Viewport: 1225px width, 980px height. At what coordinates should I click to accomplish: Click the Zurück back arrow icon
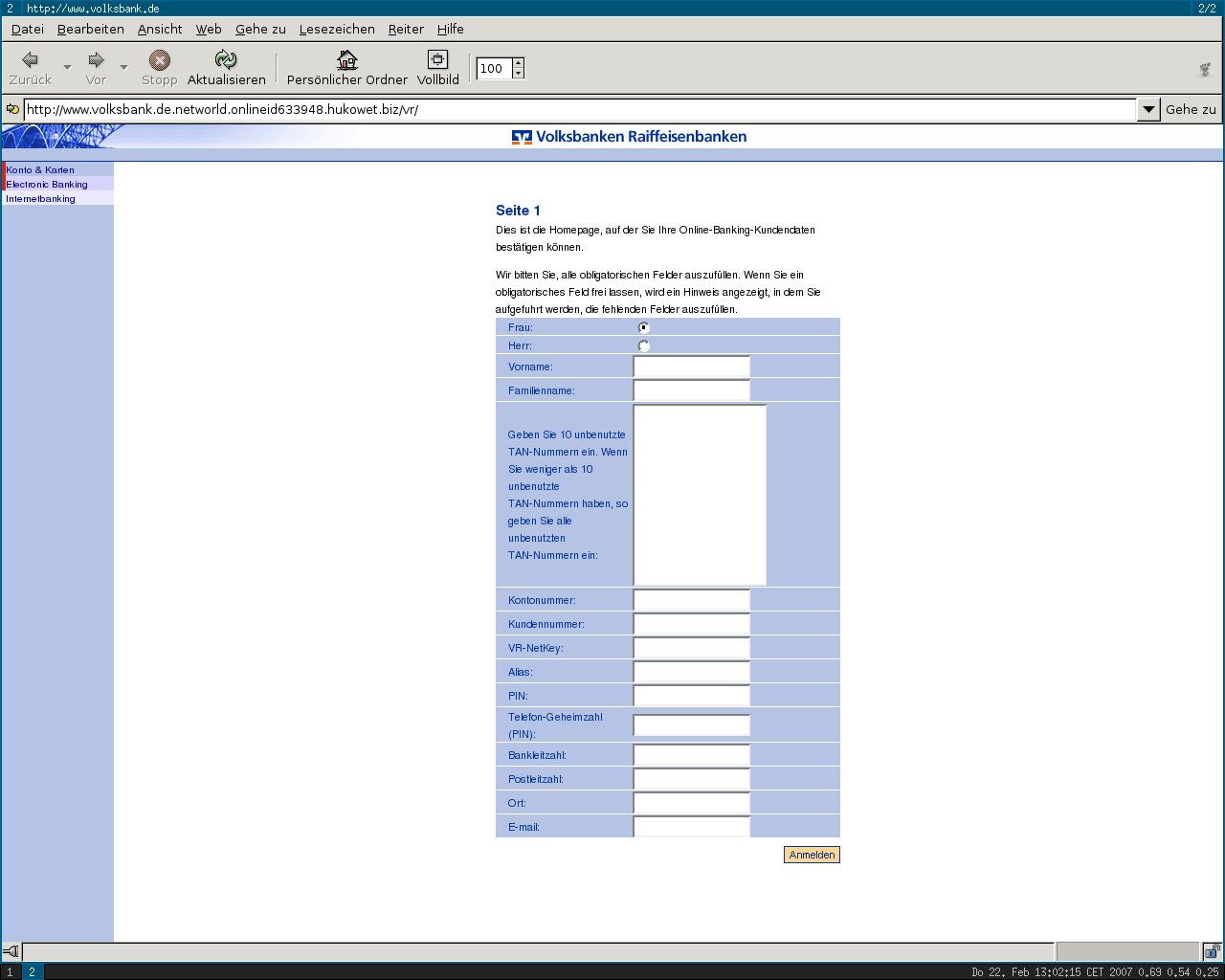tap(30, 60)
